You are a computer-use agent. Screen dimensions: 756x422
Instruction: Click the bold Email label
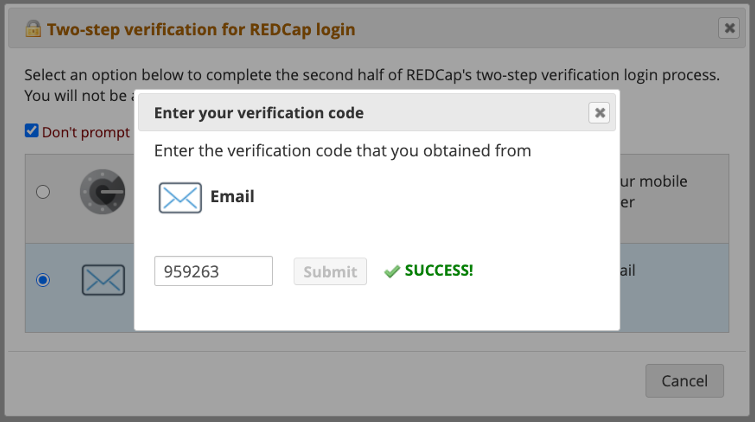point(232,197)
